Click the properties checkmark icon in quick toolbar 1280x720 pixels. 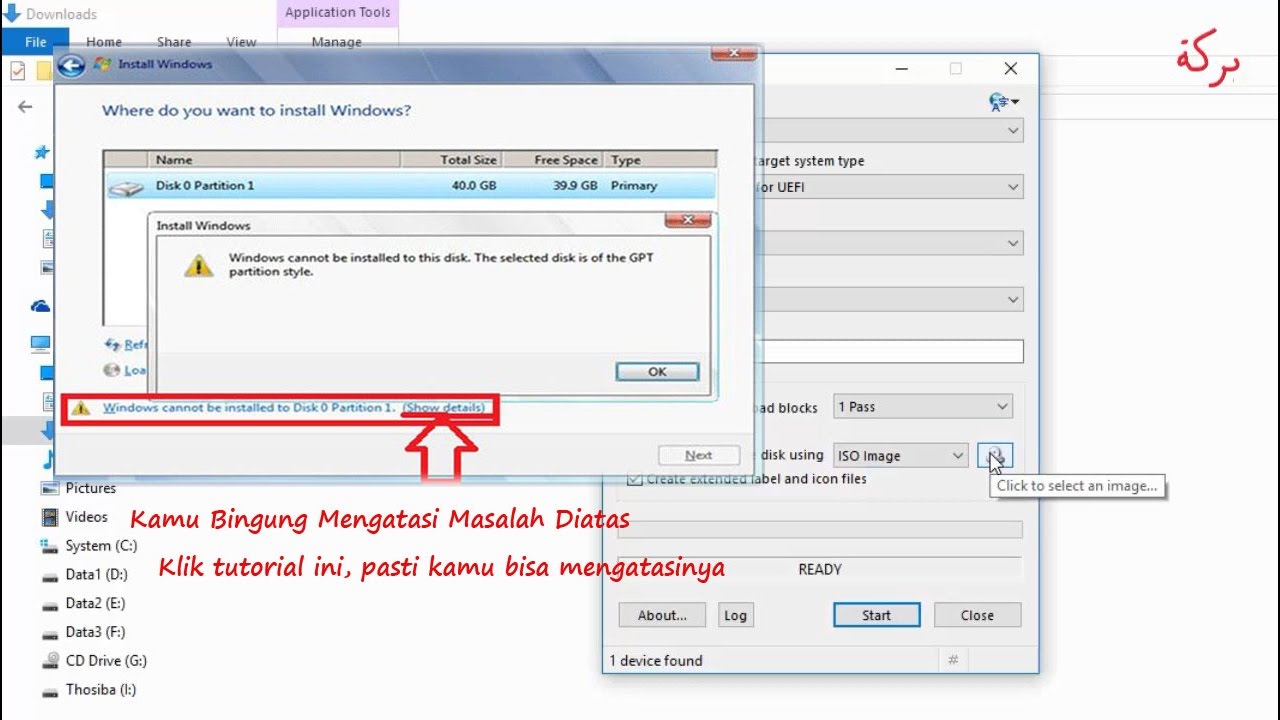click(x=17, y=71)
